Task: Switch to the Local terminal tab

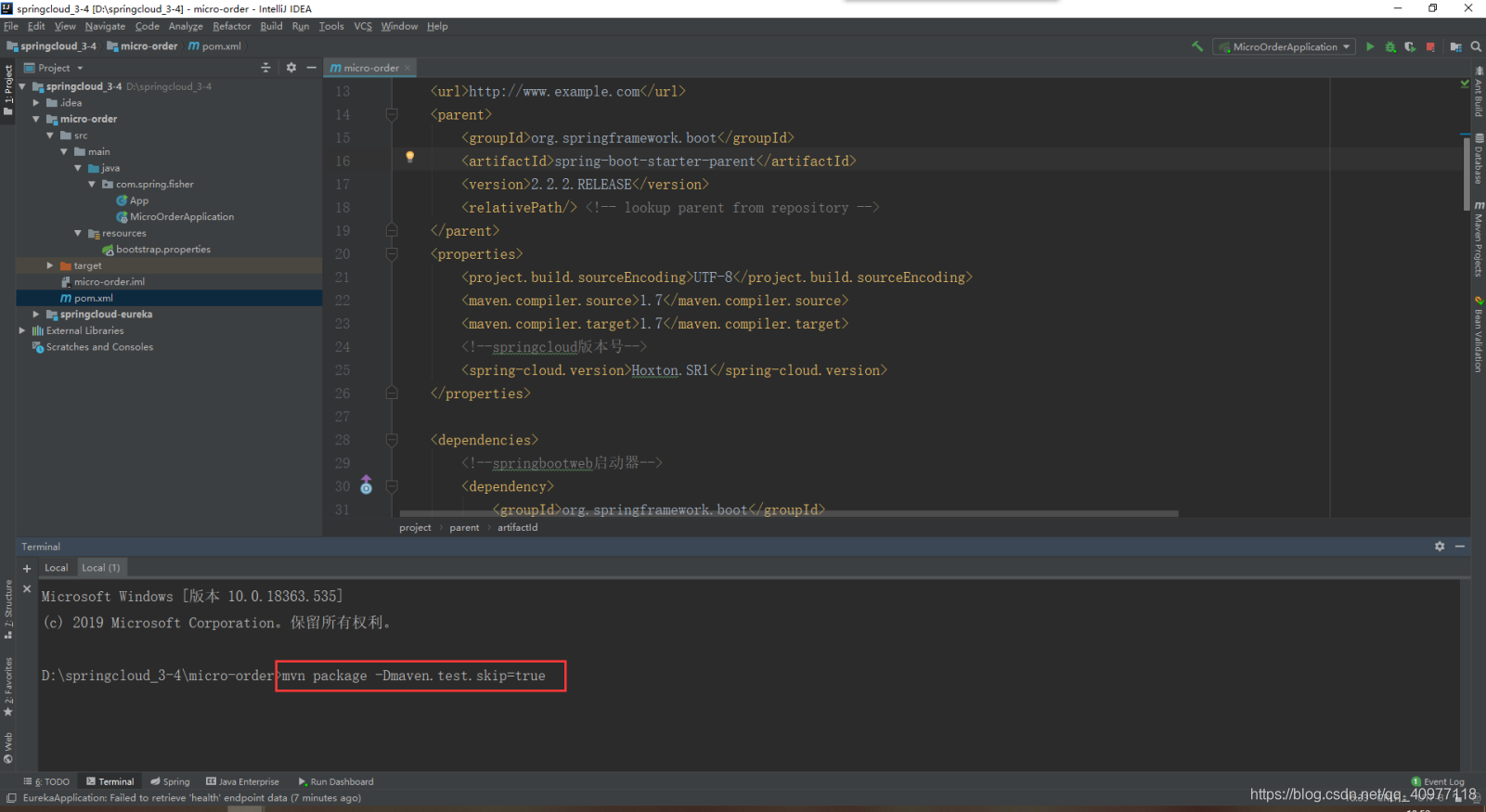Action: pyautogui.click(x=57, y=567)
